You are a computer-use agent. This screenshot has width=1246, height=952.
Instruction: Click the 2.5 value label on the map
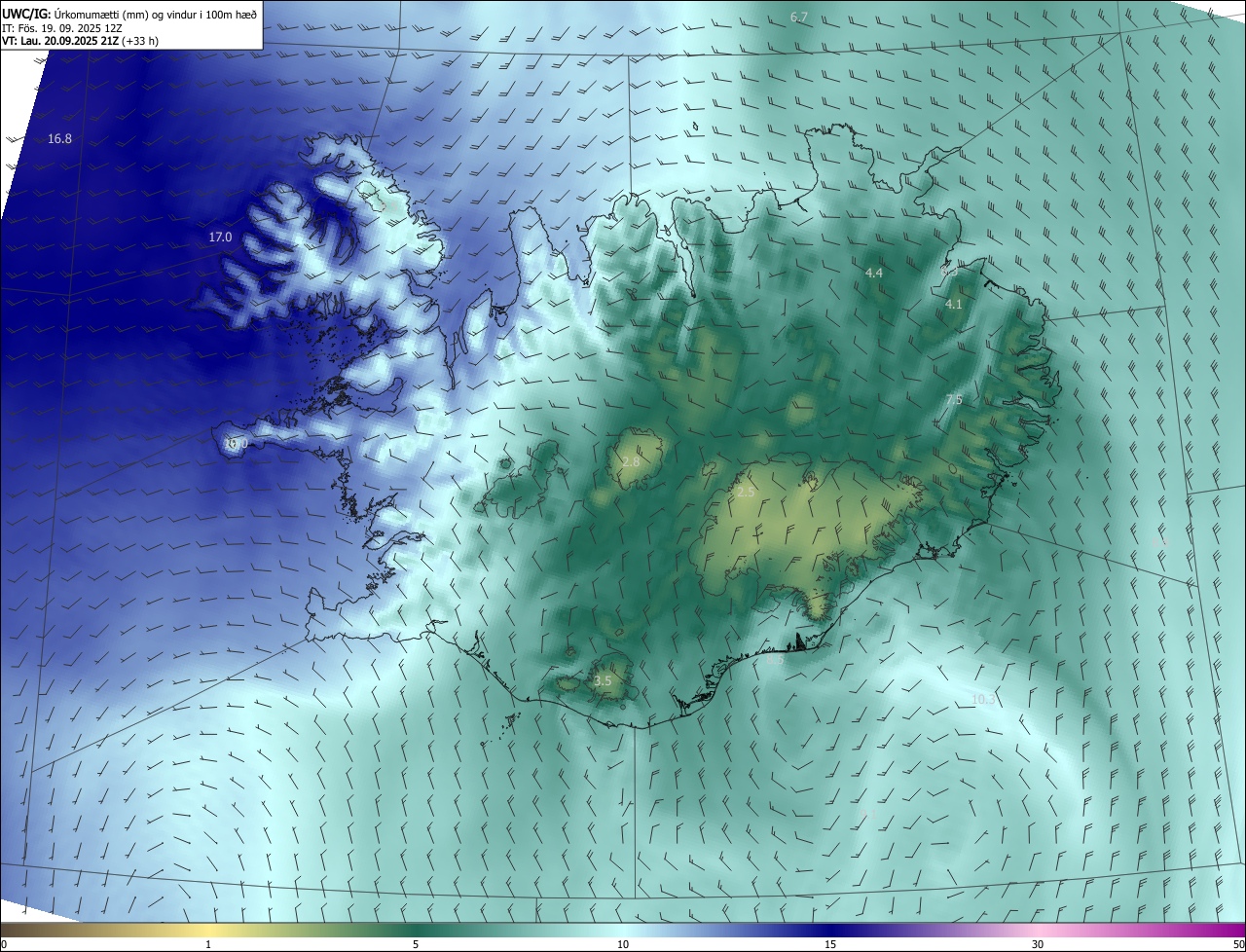click(x=746, y=493)
